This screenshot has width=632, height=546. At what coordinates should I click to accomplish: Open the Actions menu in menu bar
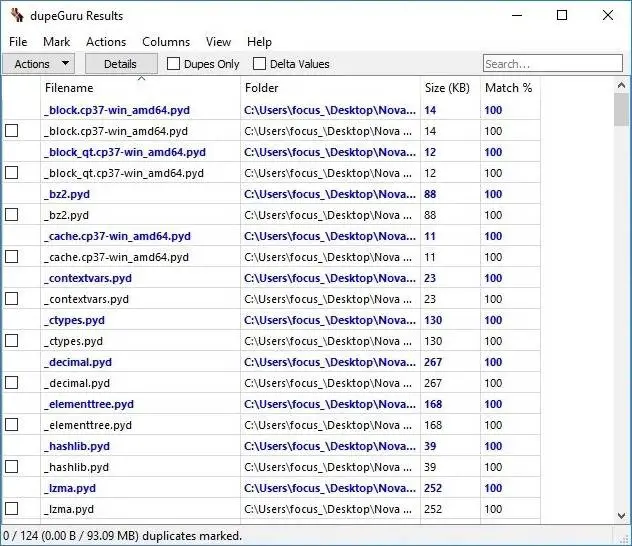(106, 42)
